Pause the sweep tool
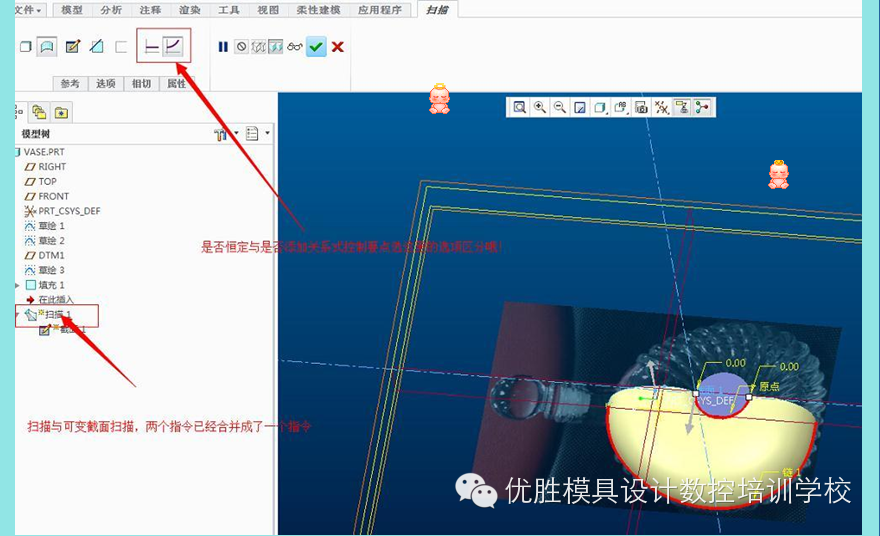Screen dimensions: 880x536 coord(223,47)
